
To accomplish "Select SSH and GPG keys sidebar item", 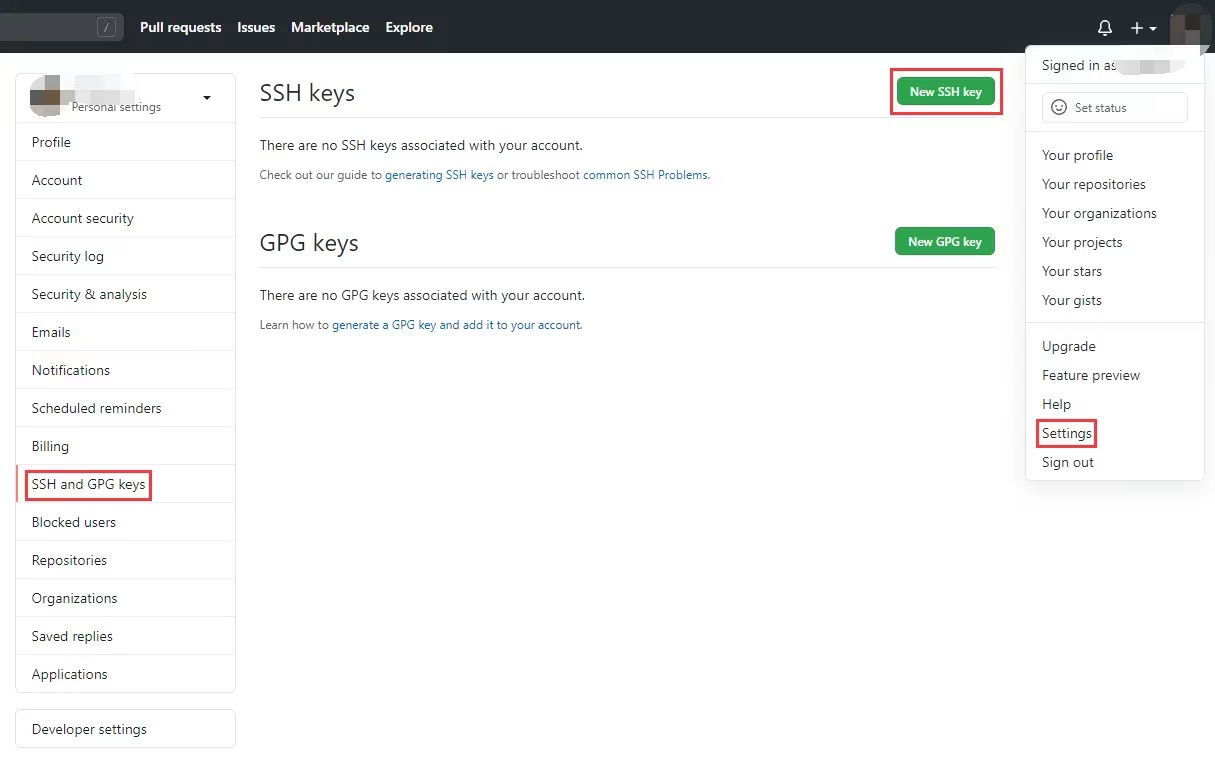I will point(88,485).
